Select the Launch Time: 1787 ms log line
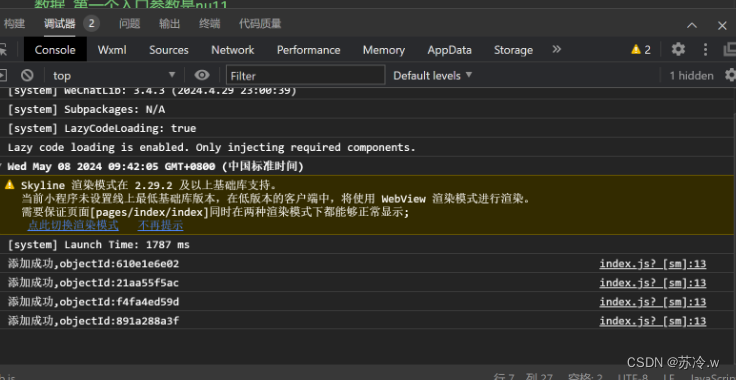736x380 pixels. point(99,244)
